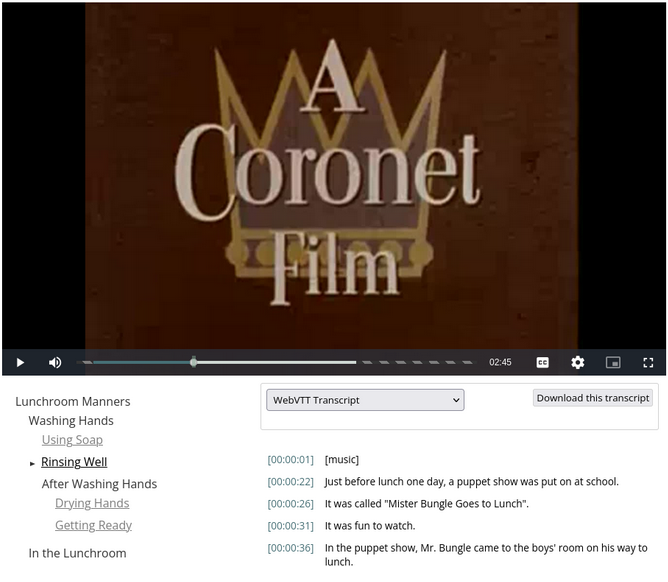
Task: Toggle closed captions CC button
Action: [x=542, y=362]
